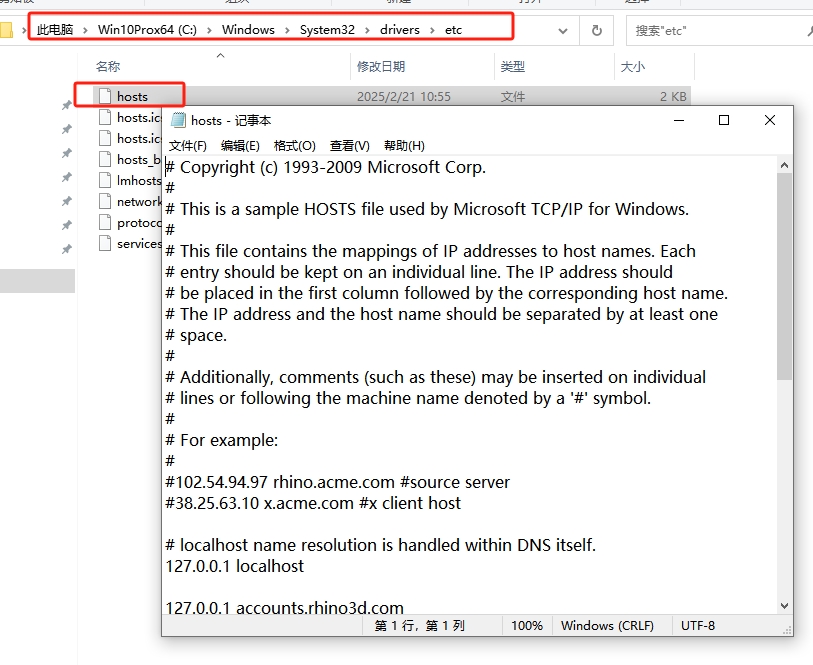Viewport: 813px width, 665px height.
Task: Maximize the hosts Notepad window
Action: [x=724, y=120]
